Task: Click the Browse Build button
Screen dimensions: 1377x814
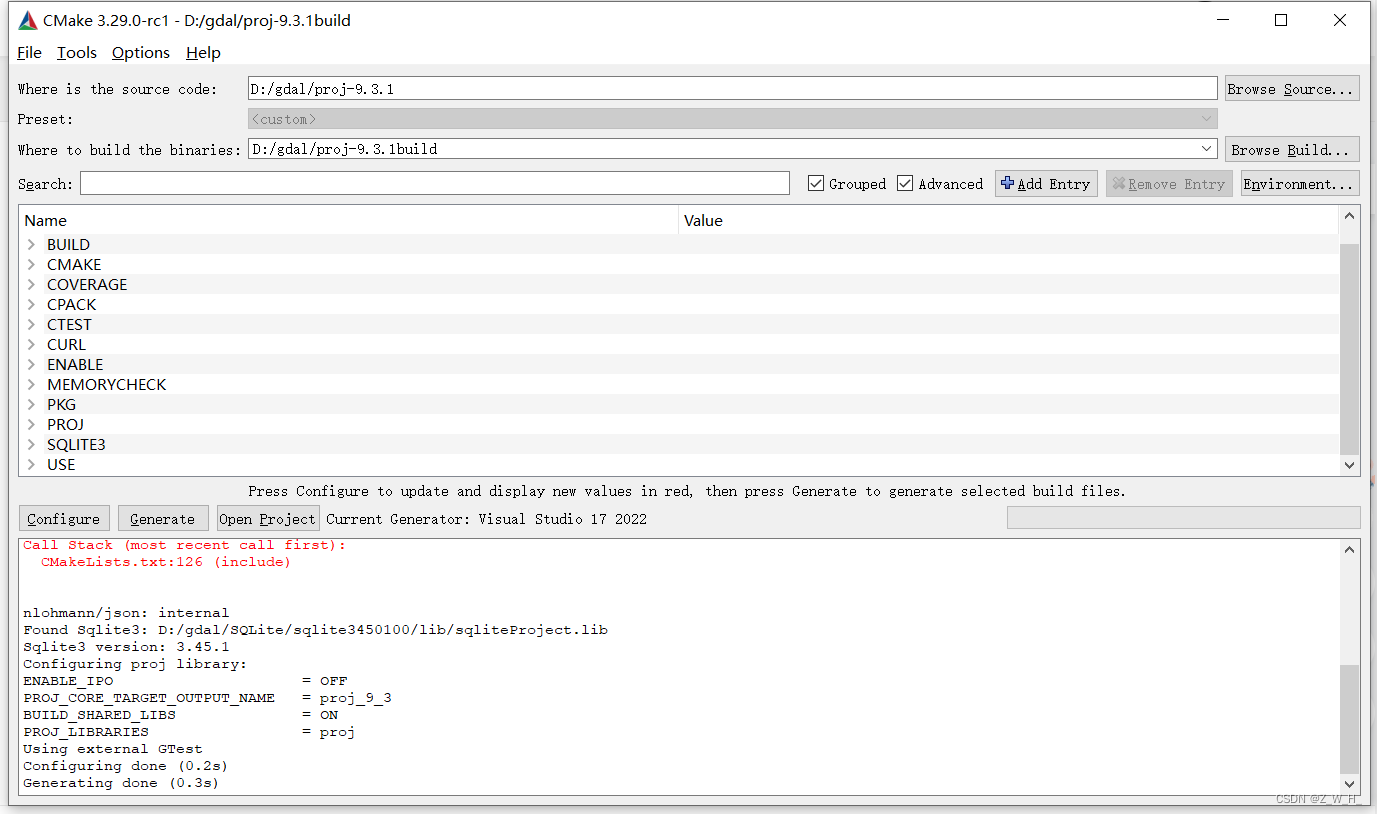Action: click(1292, 149)
